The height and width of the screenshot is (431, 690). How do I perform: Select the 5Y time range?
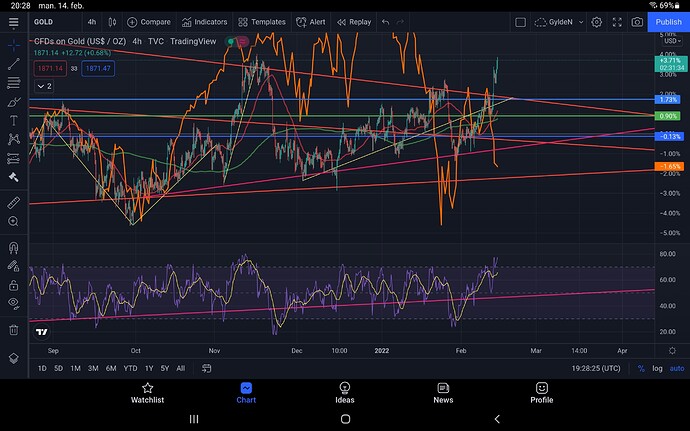point(165,368)
